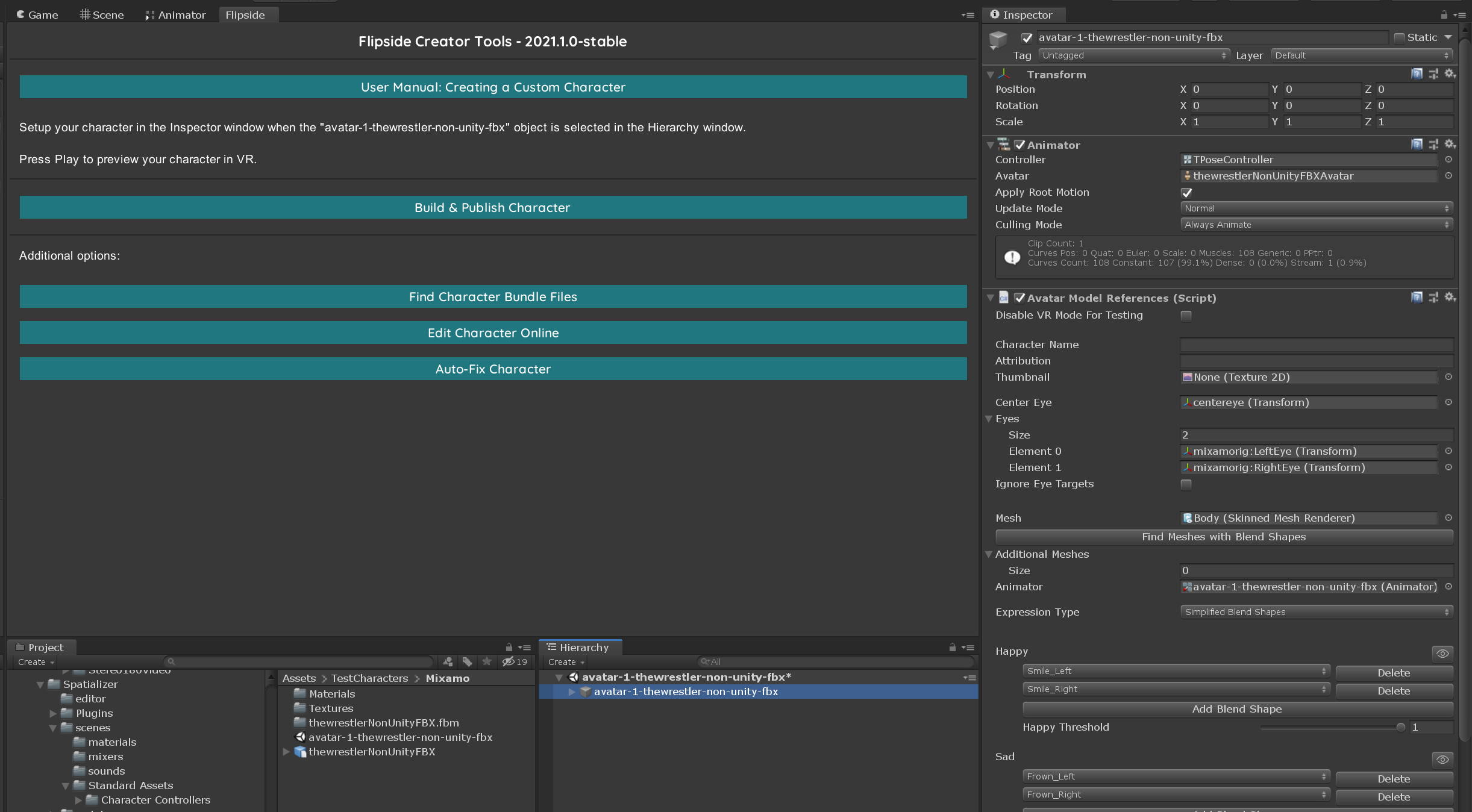
Task: Switch to the Animator tab
Action: coord(175,14)
